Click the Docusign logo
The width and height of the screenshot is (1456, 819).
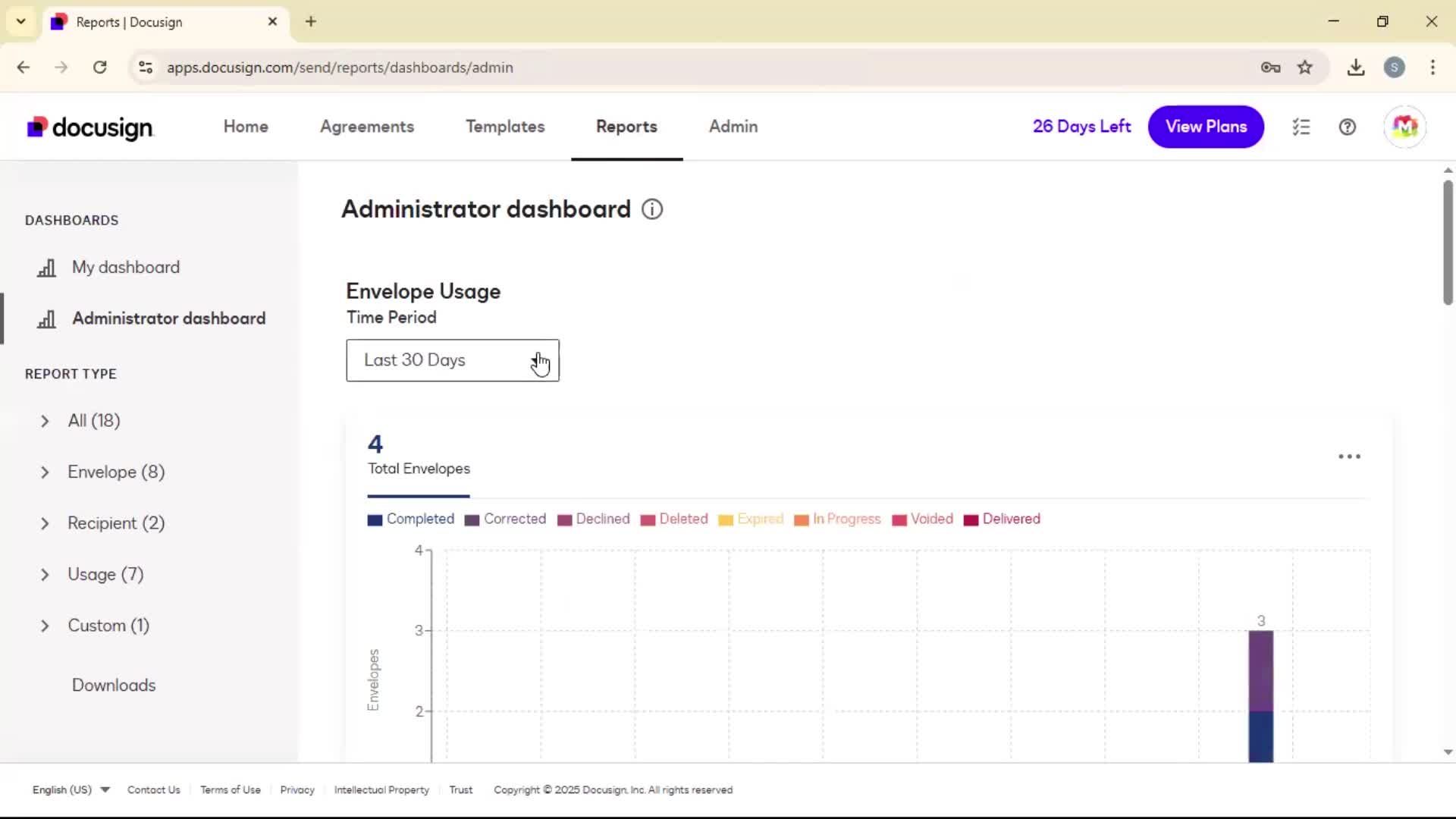click(90, 127)
